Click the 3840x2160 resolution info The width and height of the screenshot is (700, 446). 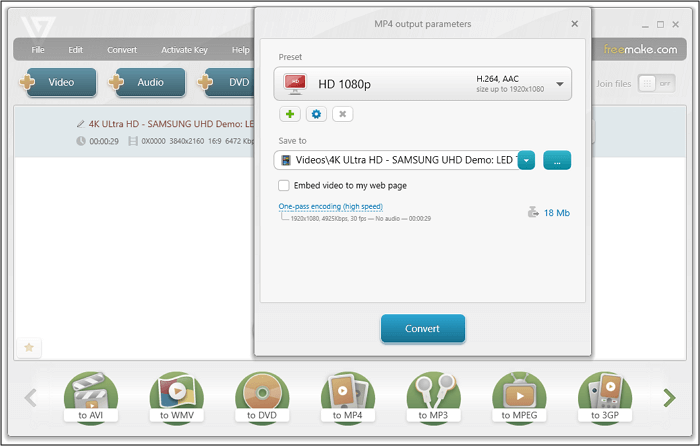[x=187, y=141]
